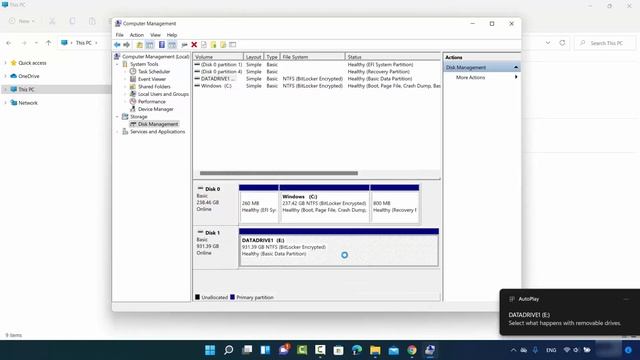Viewport: 640px width, 360px height.
Task: Open Device Manager in the tree
Action: click(156, 109)
